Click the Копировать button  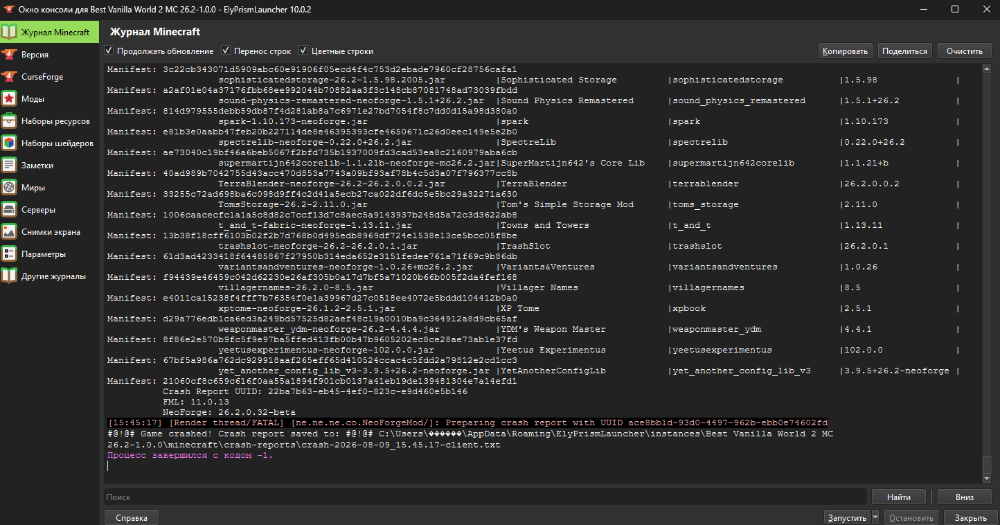(845, 51)
